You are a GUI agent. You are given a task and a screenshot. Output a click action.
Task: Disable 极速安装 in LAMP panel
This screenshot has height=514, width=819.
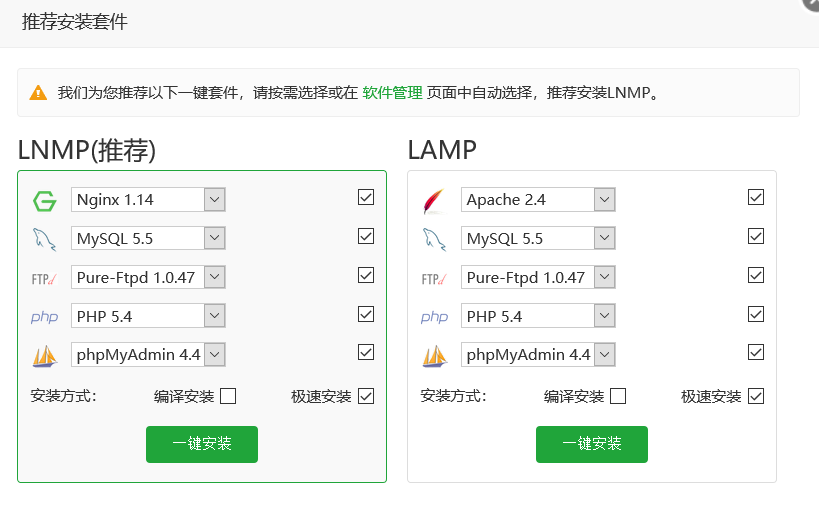[x=756, y=396]
